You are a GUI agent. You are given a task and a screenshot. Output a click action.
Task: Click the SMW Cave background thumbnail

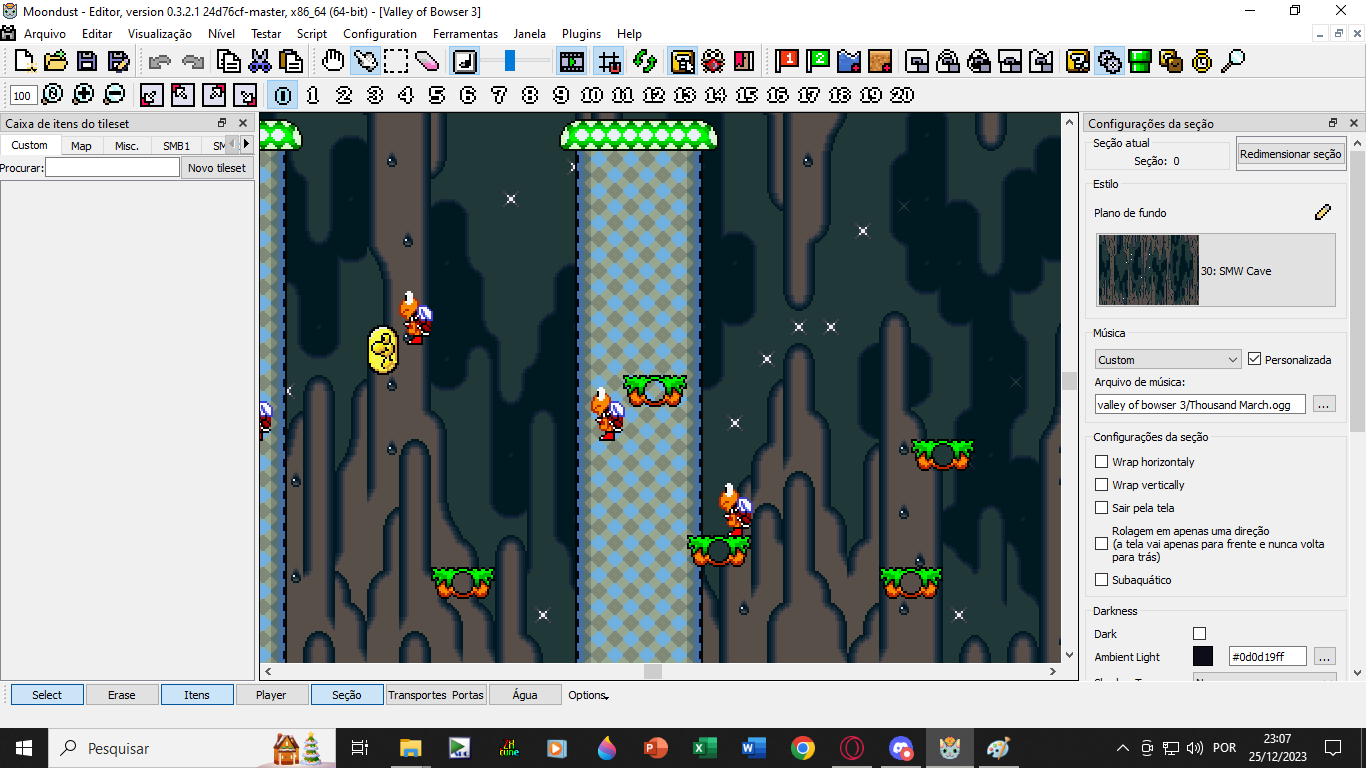[x=1149, y=270]
